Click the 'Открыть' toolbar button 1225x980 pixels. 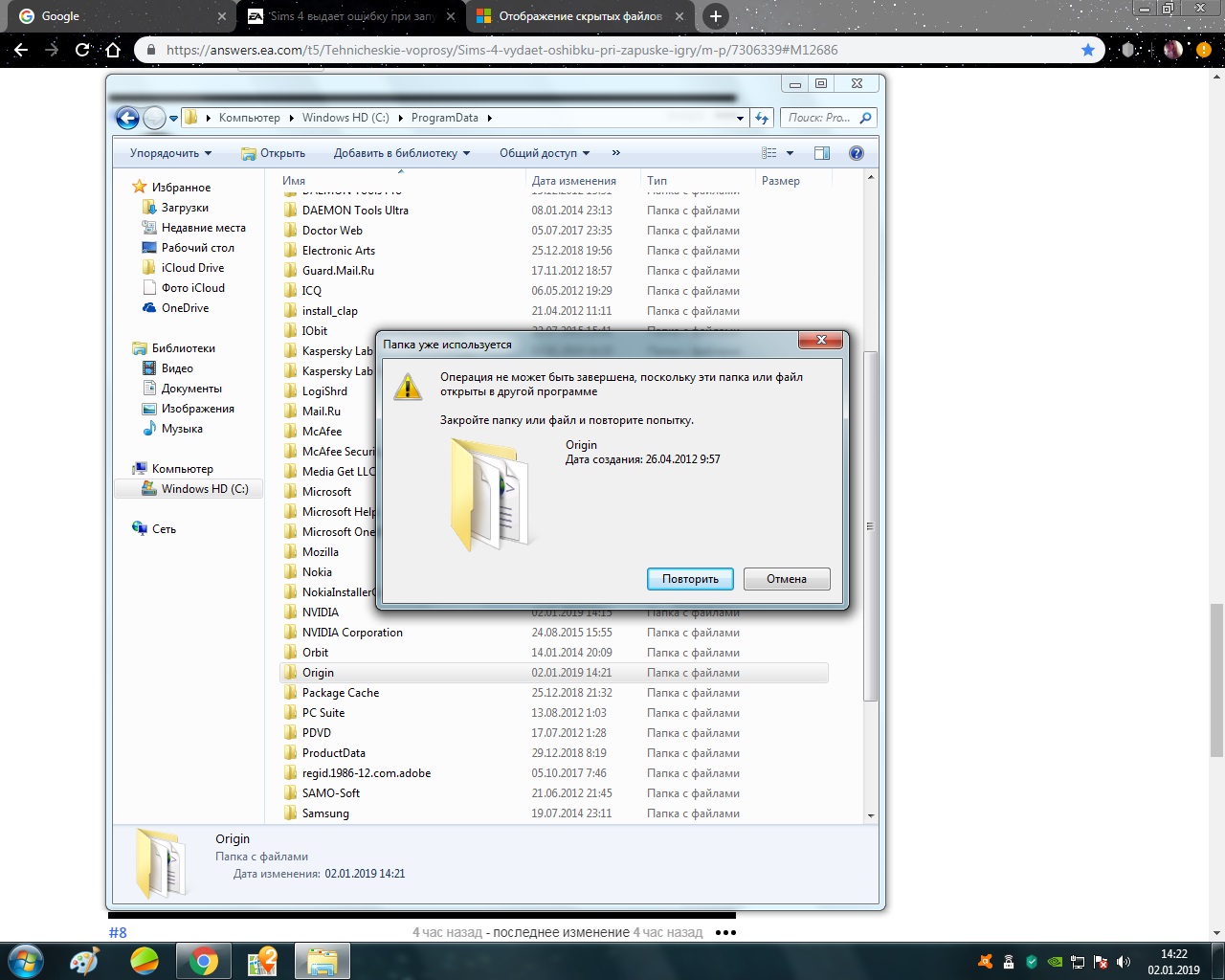273,153
